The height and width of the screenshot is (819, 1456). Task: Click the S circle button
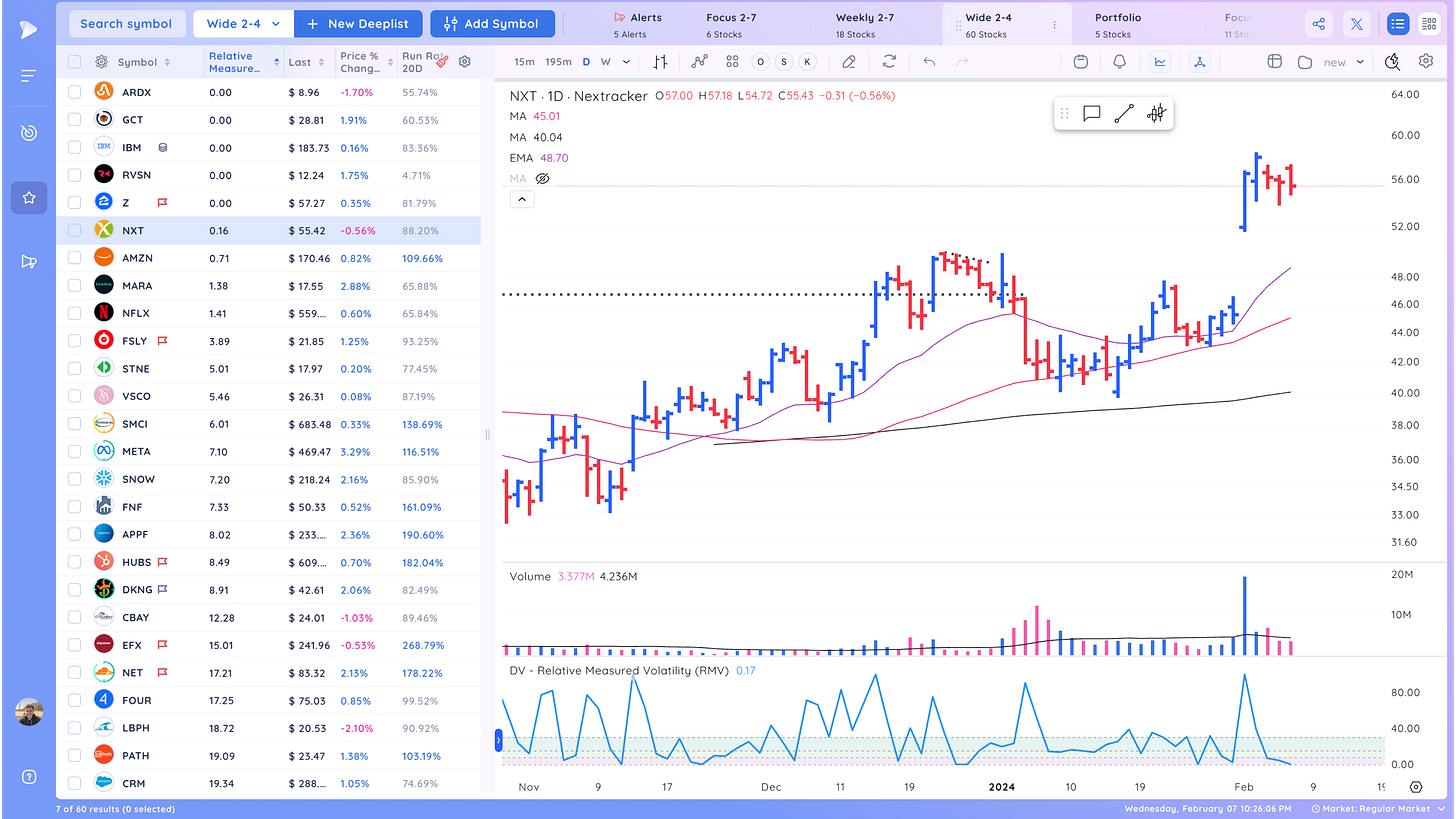point(784,62)
